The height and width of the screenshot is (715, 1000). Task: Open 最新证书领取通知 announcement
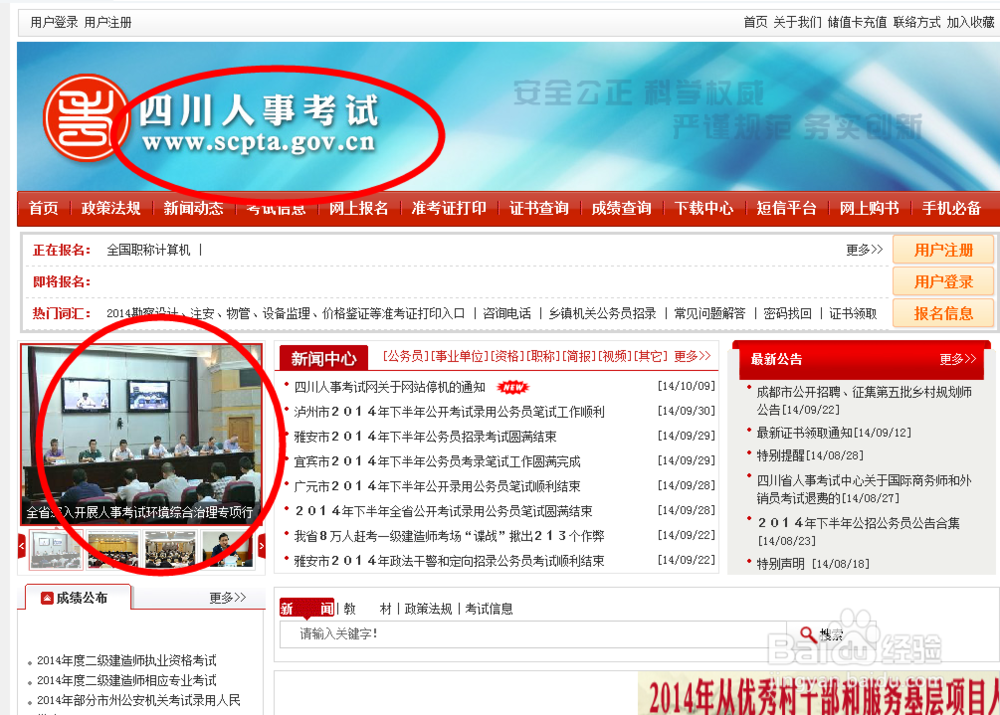pos(834,432)
